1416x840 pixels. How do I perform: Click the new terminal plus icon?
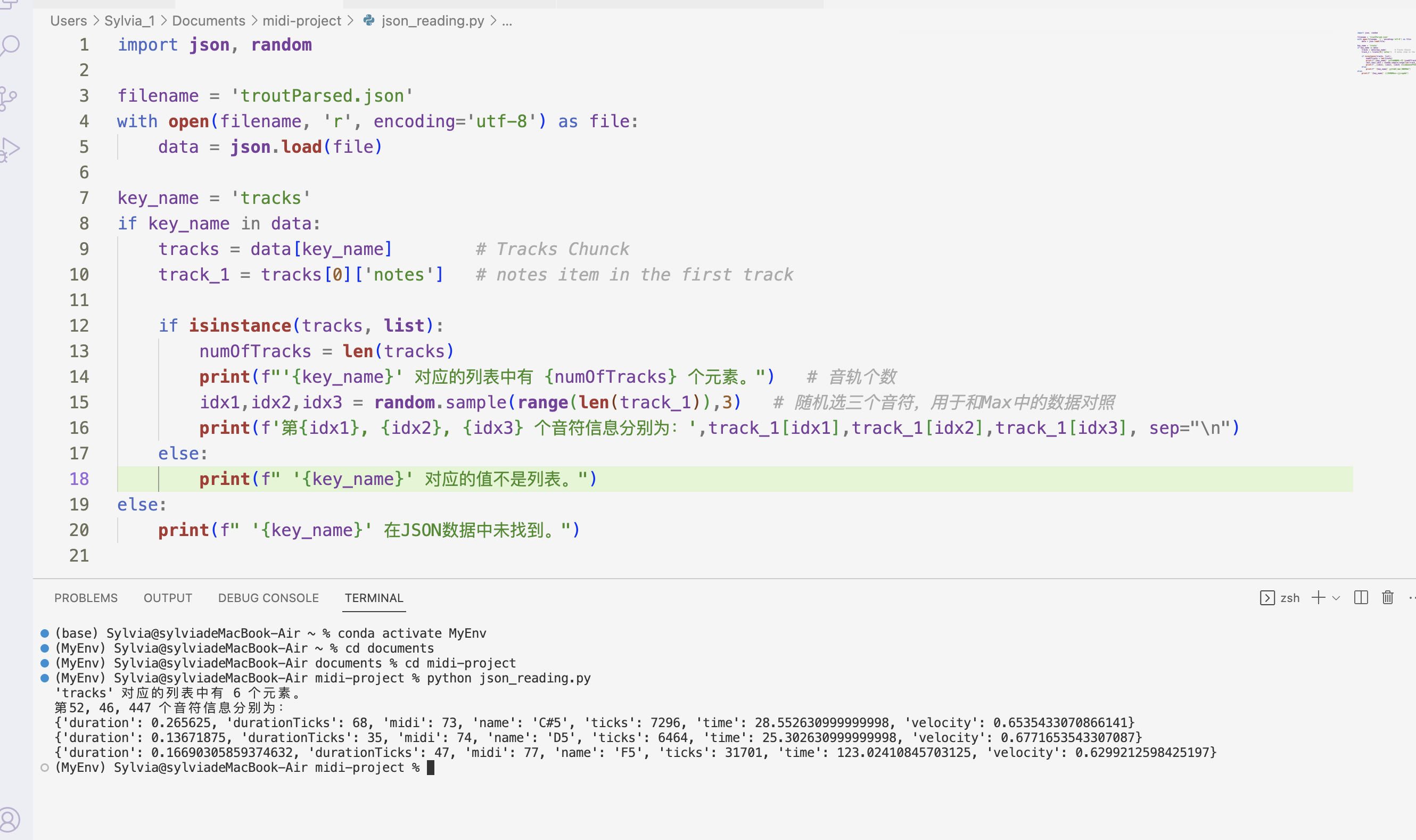tap(1318, 598)
